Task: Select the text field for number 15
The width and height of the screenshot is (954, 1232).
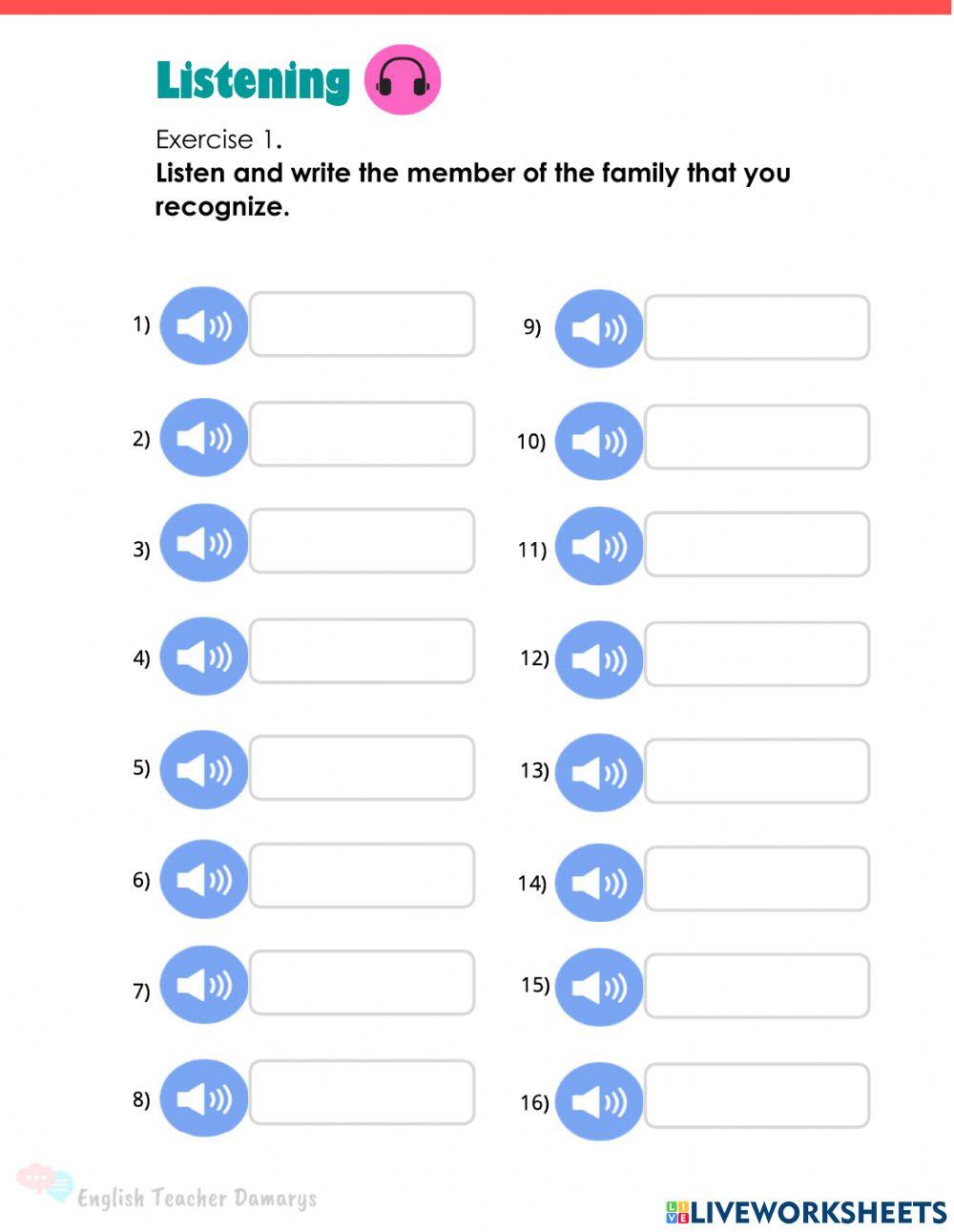Action: pyautogui.click(x=757, y=986)
